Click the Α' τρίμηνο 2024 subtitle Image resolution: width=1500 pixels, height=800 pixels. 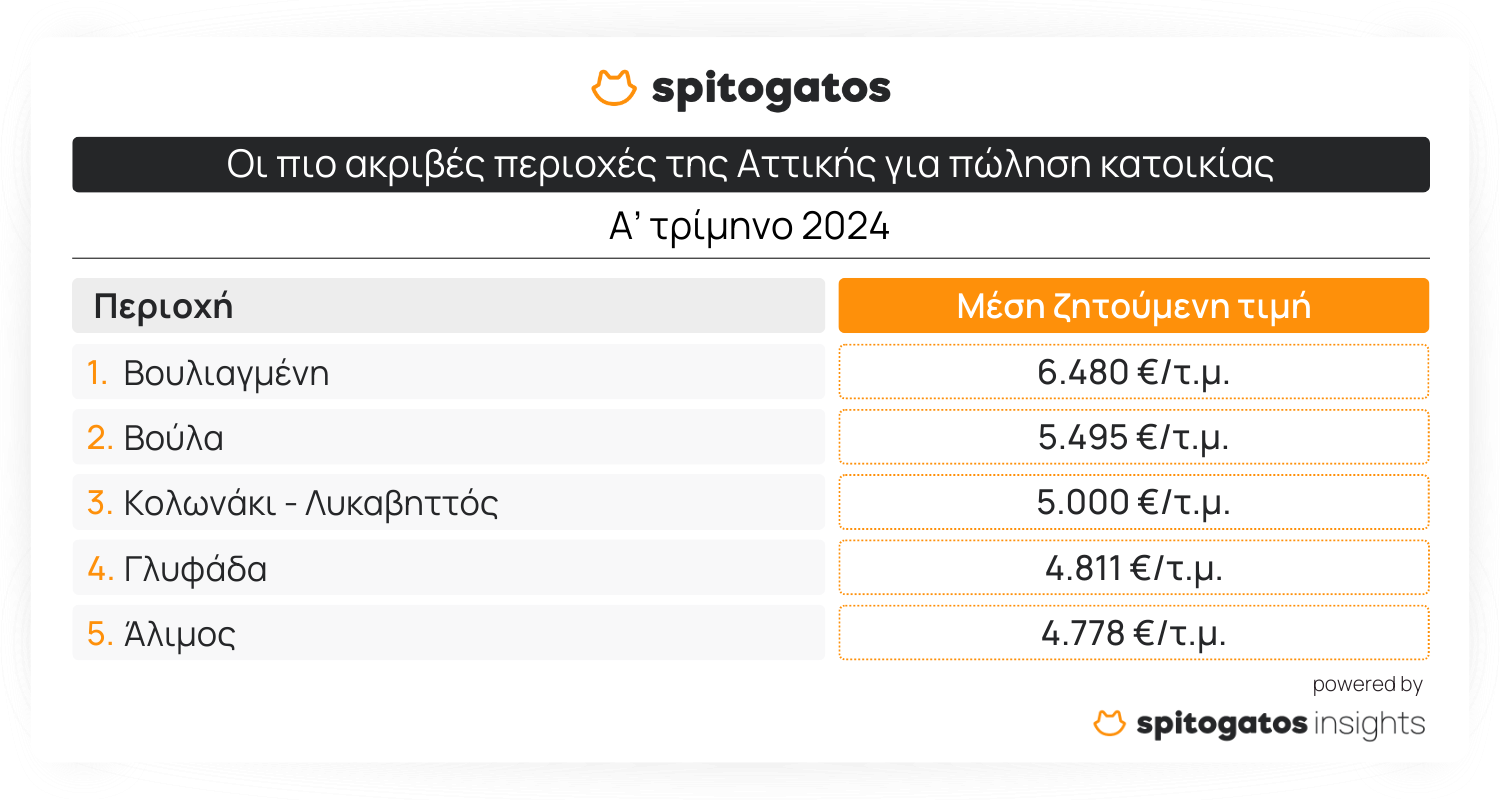pos(750,227)
